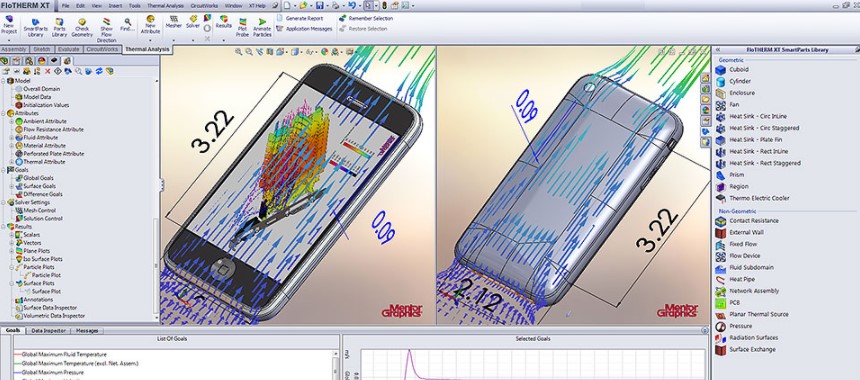
Task: Select the Fan SmartPart icon
Action: 721,105
